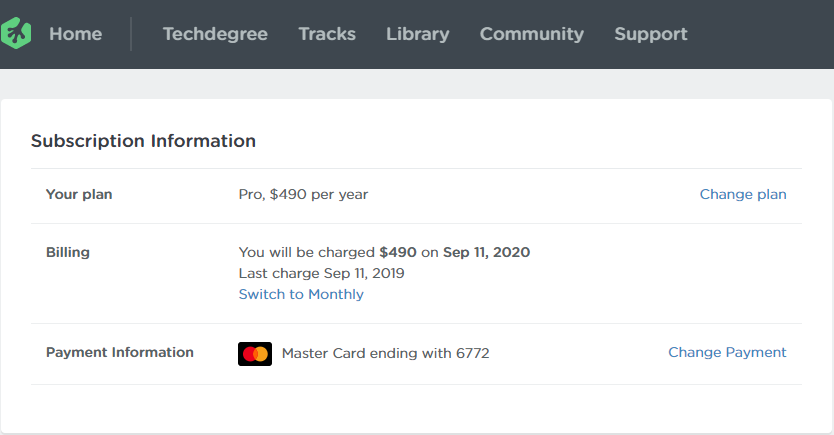Click the Pro, $490 per year text
This screenshot has width=834, height=435.
coord(303,194)
